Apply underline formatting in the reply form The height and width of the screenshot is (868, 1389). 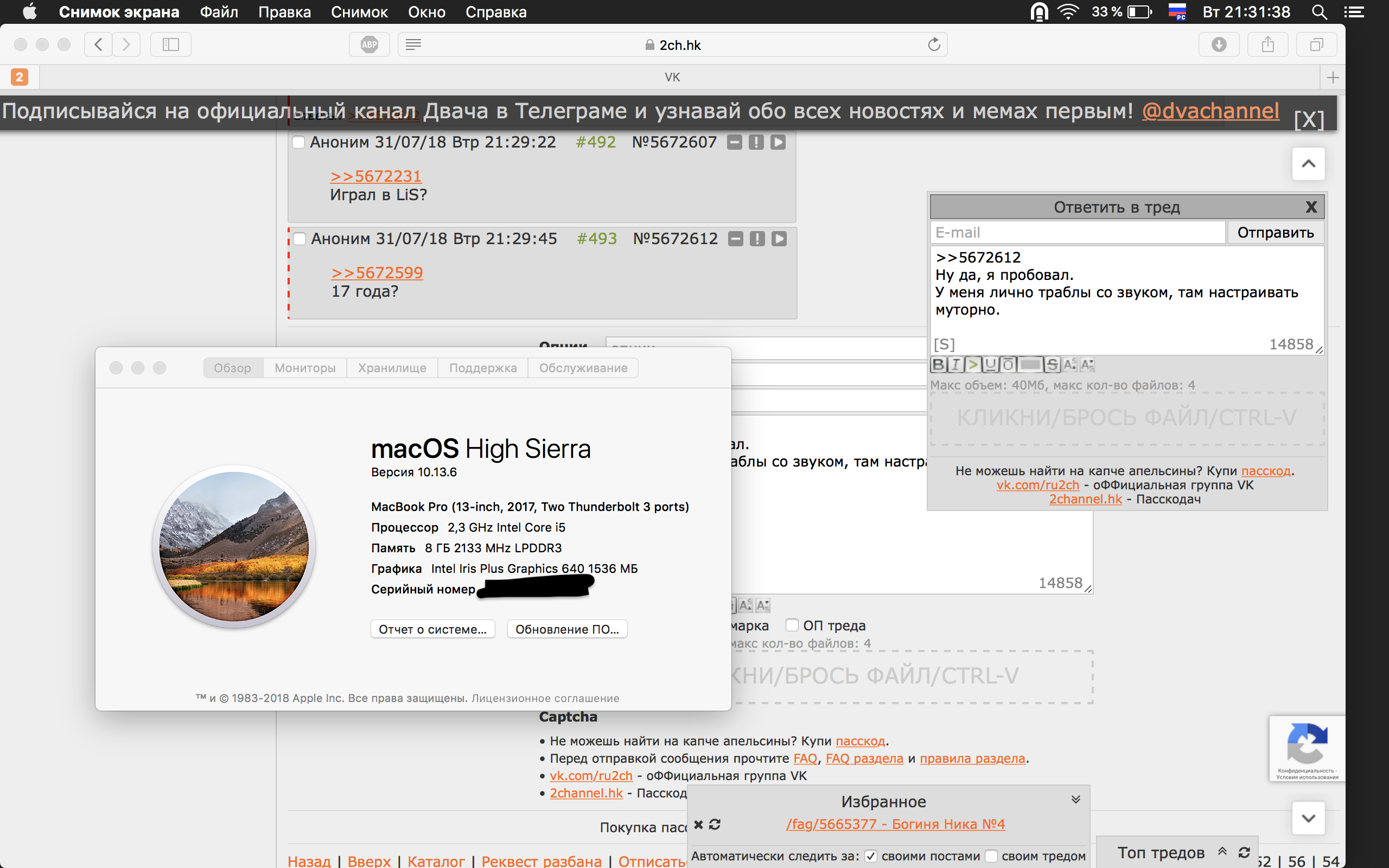pos(990,365)
